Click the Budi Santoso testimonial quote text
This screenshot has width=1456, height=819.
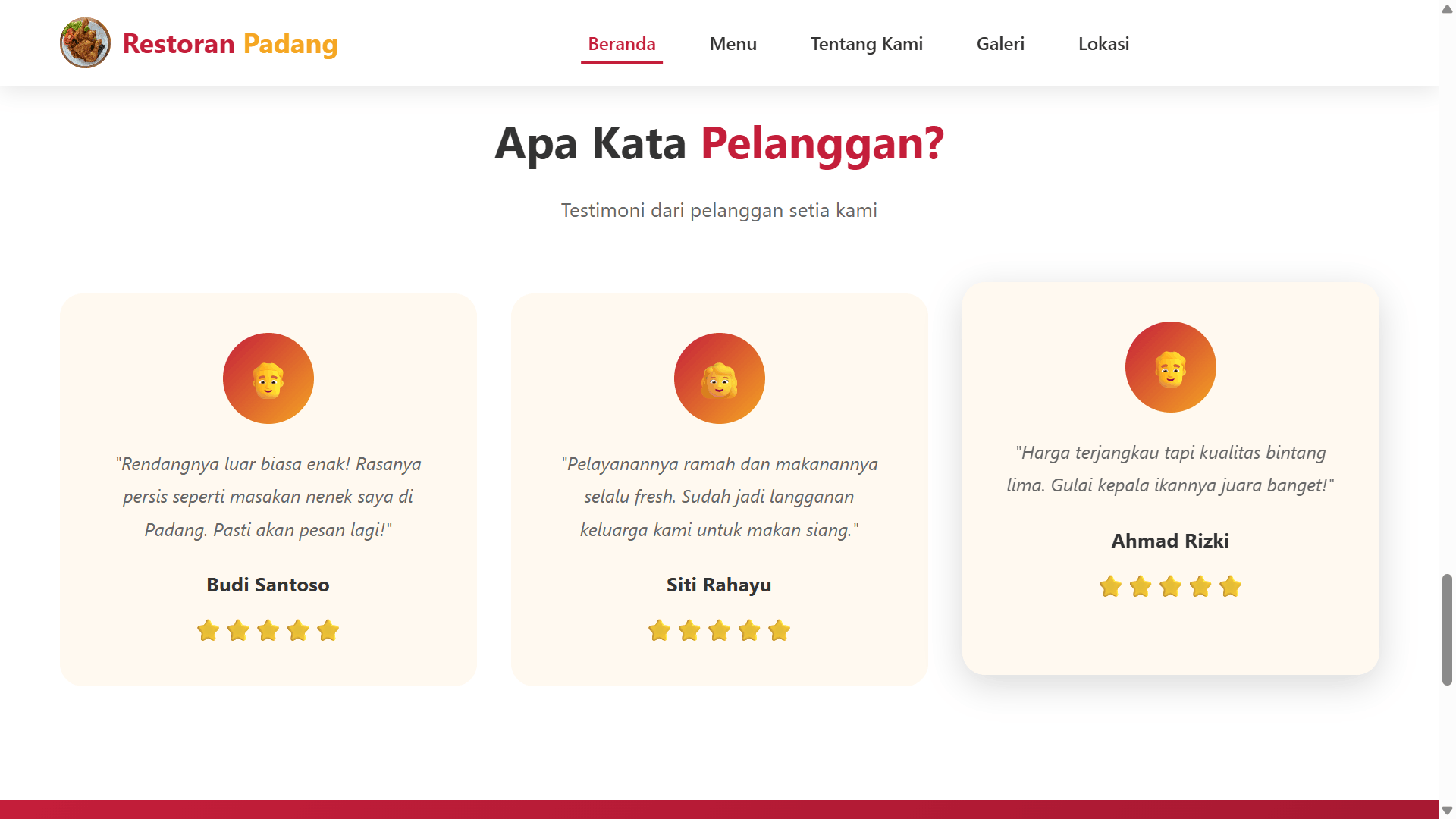coord(268,497)
